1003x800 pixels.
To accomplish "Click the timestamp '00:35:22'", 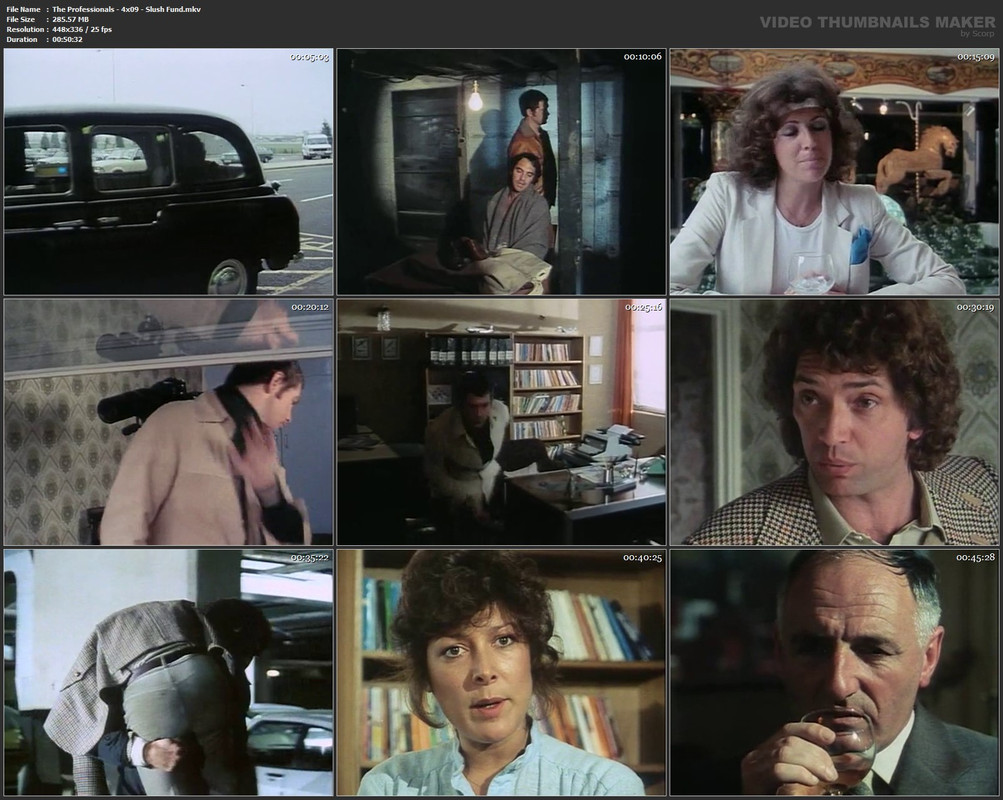I will point(310,558).
